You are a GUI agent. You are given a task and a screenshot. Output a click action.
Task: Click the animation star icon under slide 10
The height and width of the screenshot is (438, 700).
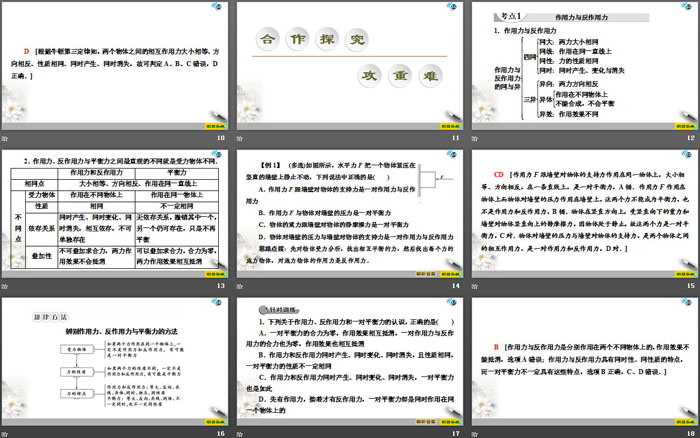[5, 138]
